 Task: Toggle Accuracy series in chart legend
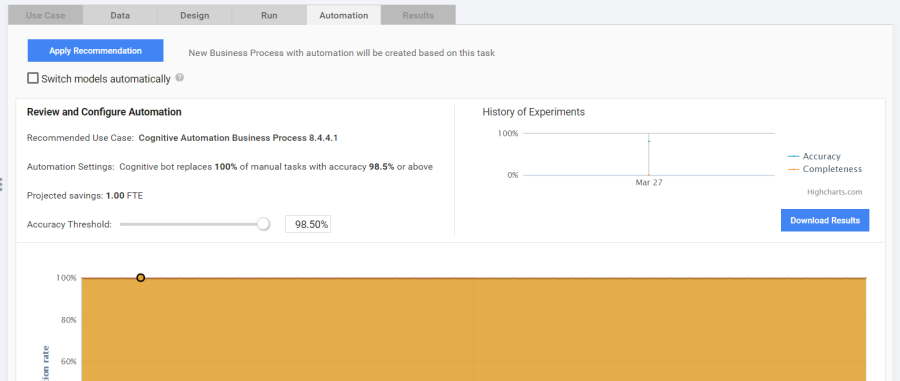click(x=814, y=156)
